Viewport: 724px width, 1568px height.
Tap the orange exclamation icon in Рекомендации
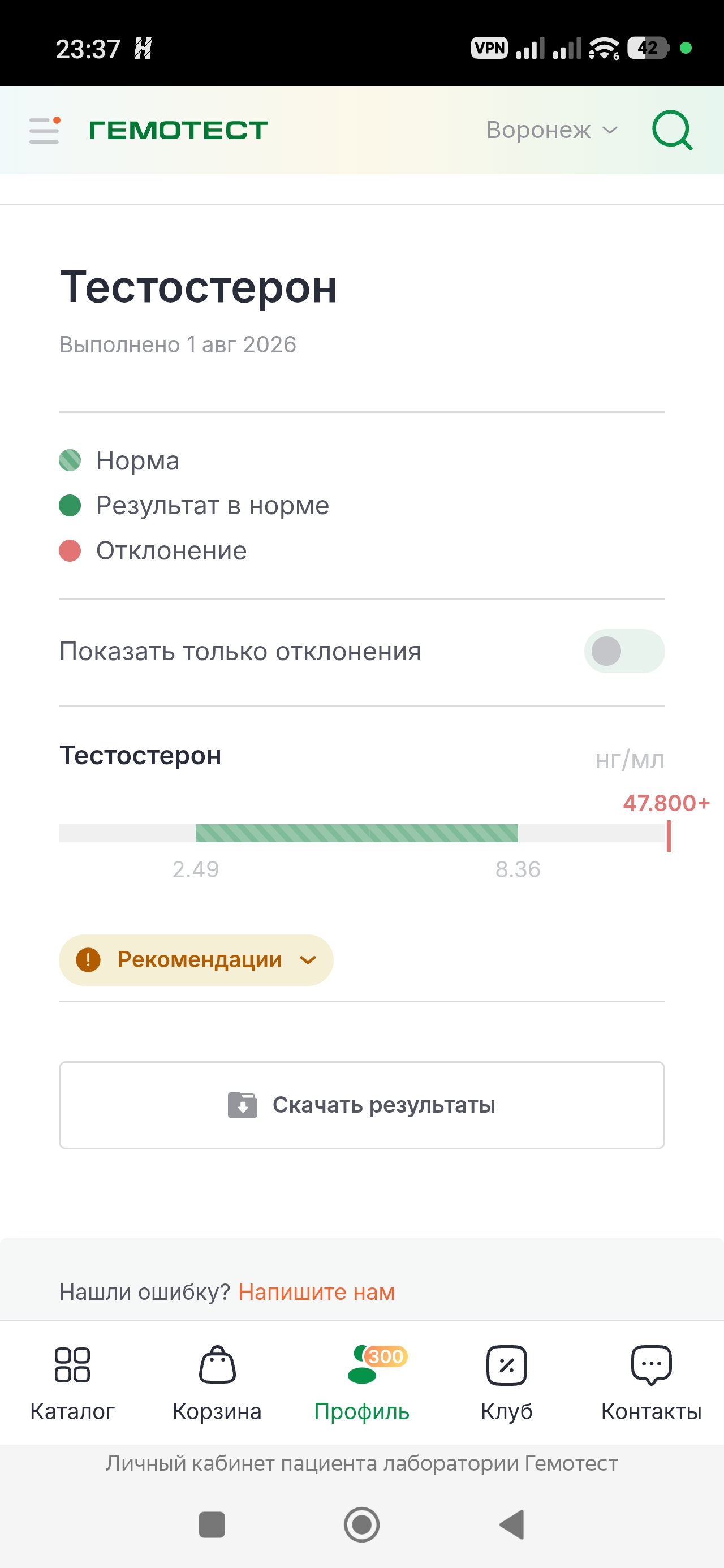(88, 960)
